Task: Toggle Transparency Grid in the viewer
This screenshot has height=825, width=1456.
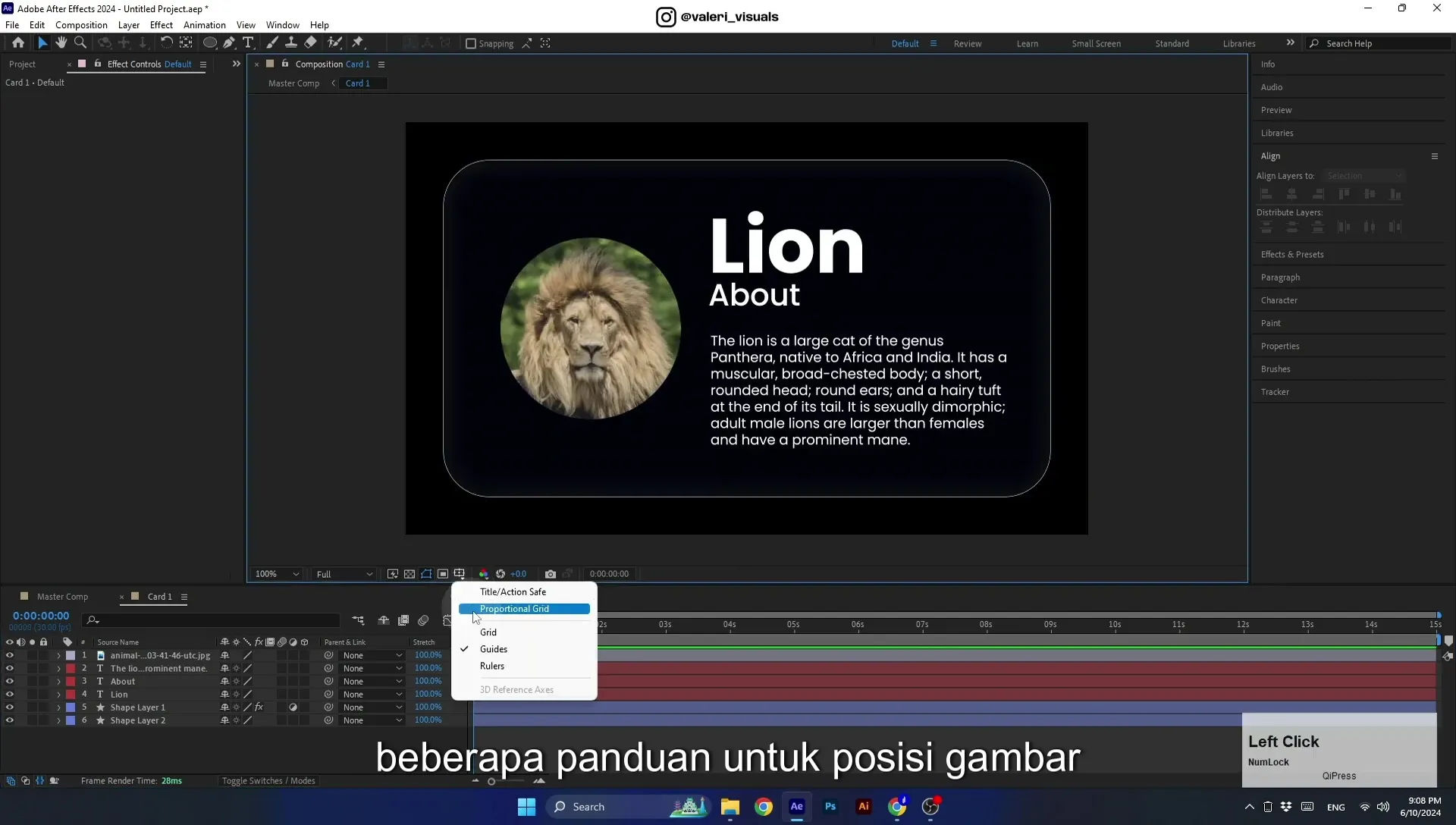Action: click(x=409, y=574)
